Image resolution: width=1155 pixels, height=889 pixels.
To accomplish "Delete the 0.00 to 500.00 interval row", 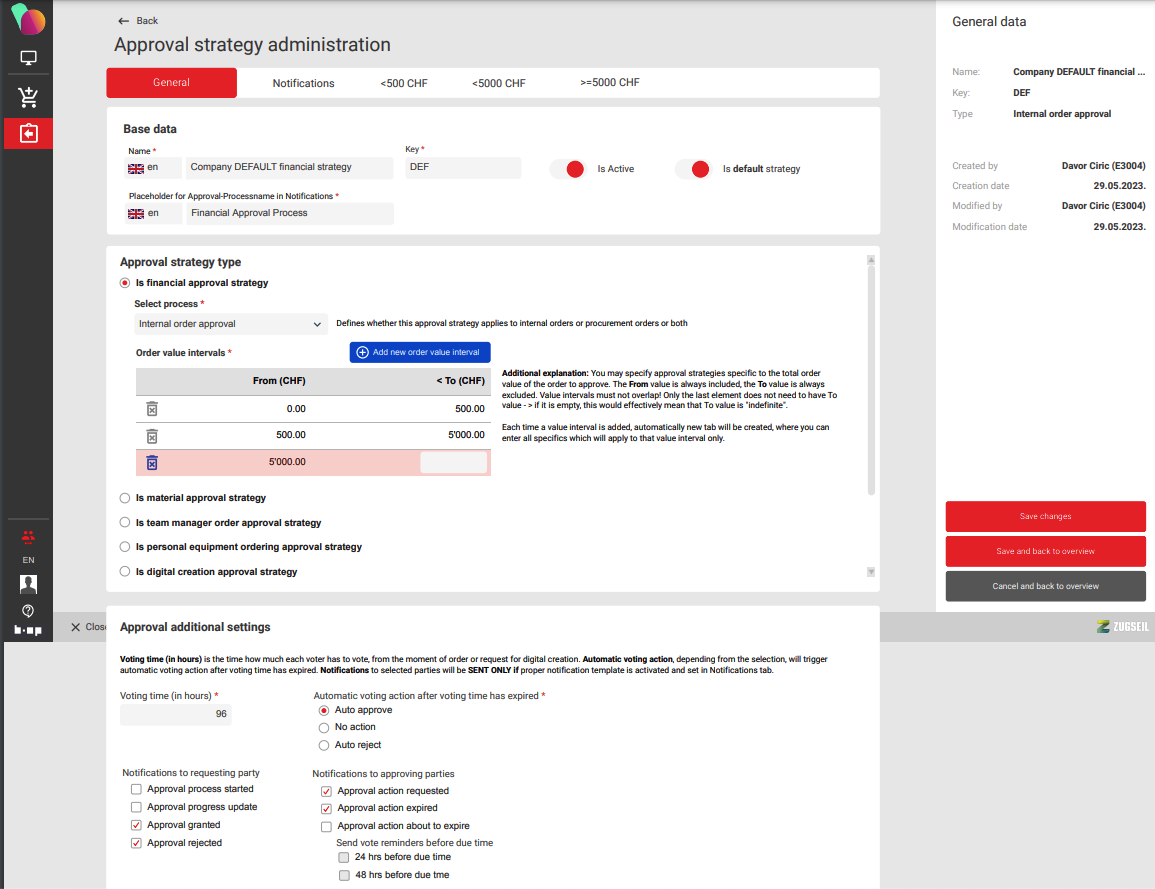I will tap(152, 409).
